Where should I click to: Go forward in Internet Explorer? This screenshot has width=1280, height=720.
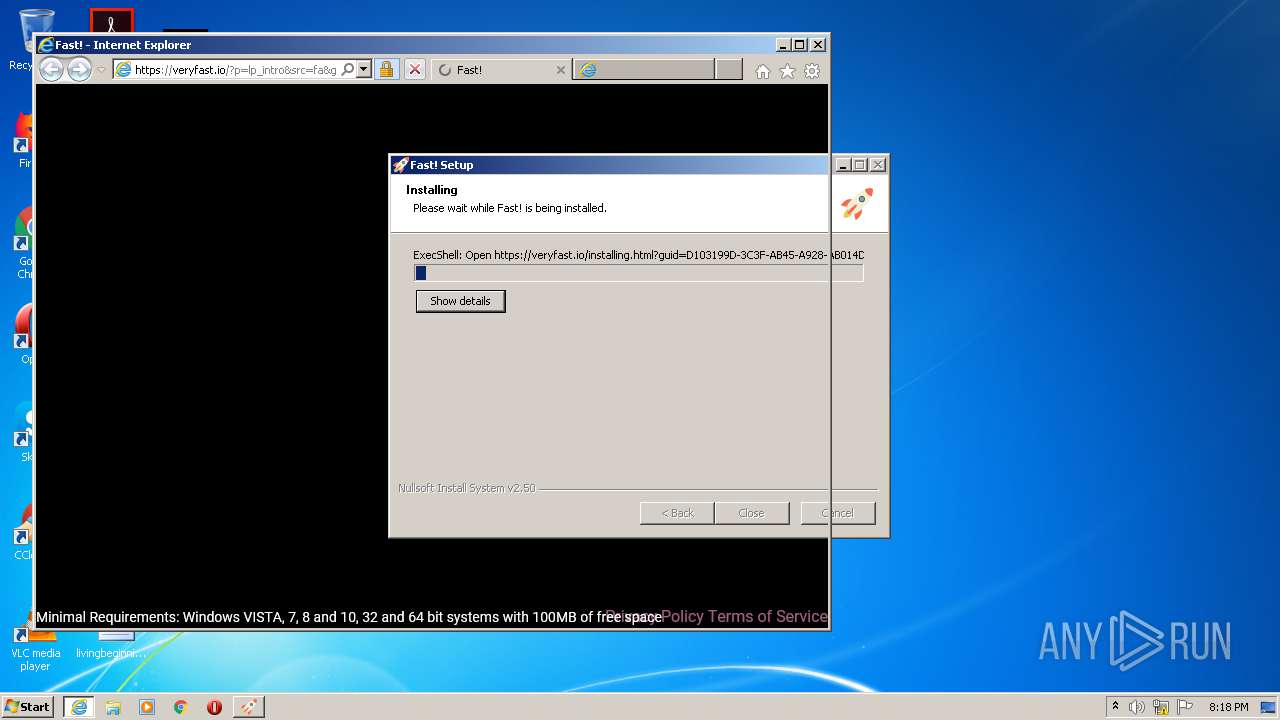tap(79, 69)
